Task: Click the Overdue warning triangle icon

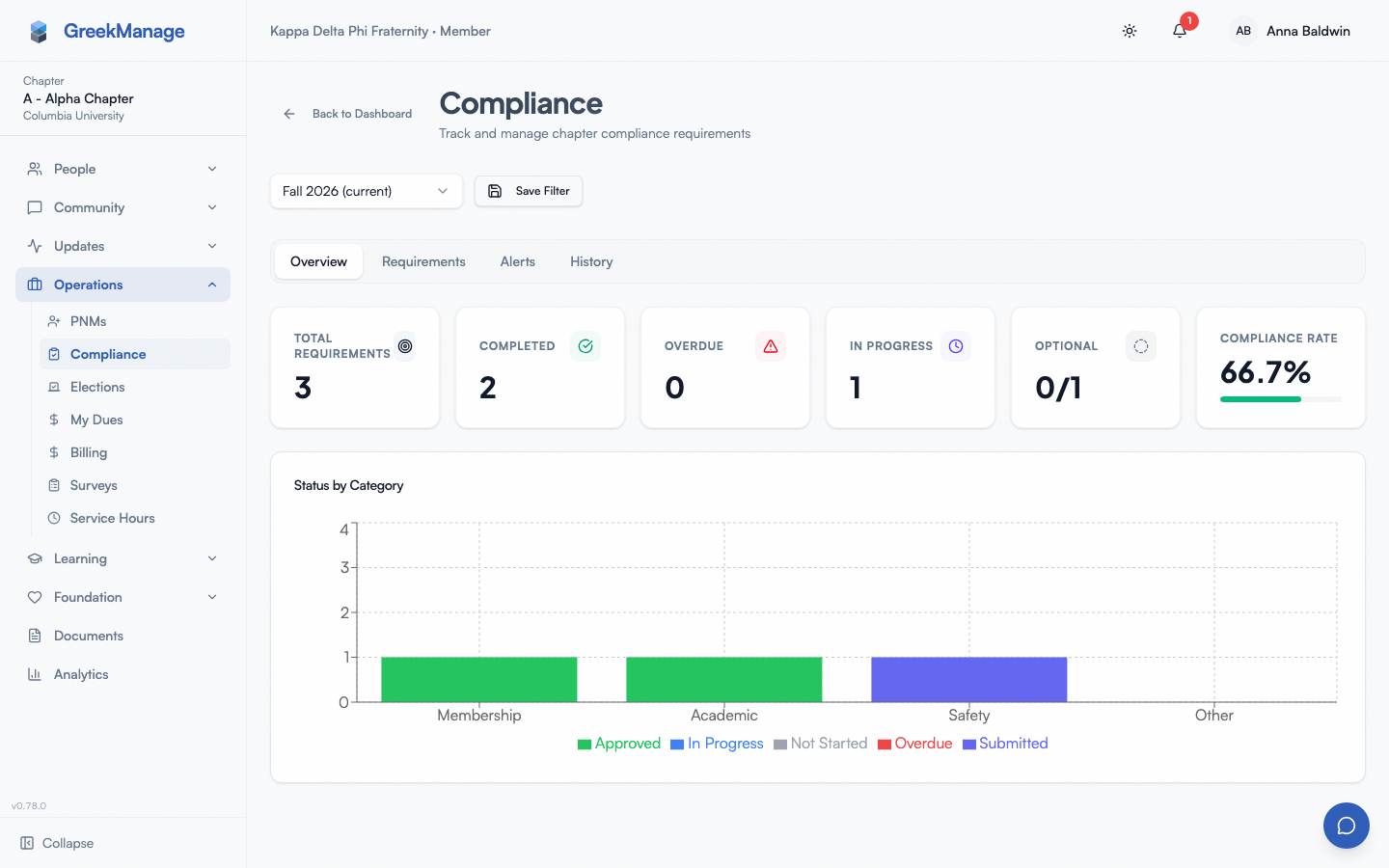Action: [x=771, y=346]
